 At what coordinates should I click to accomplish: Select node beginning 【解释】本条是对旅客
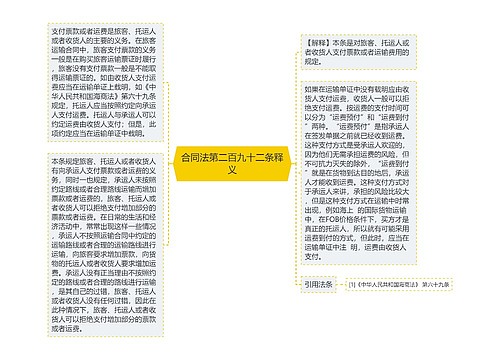[359, 52]
